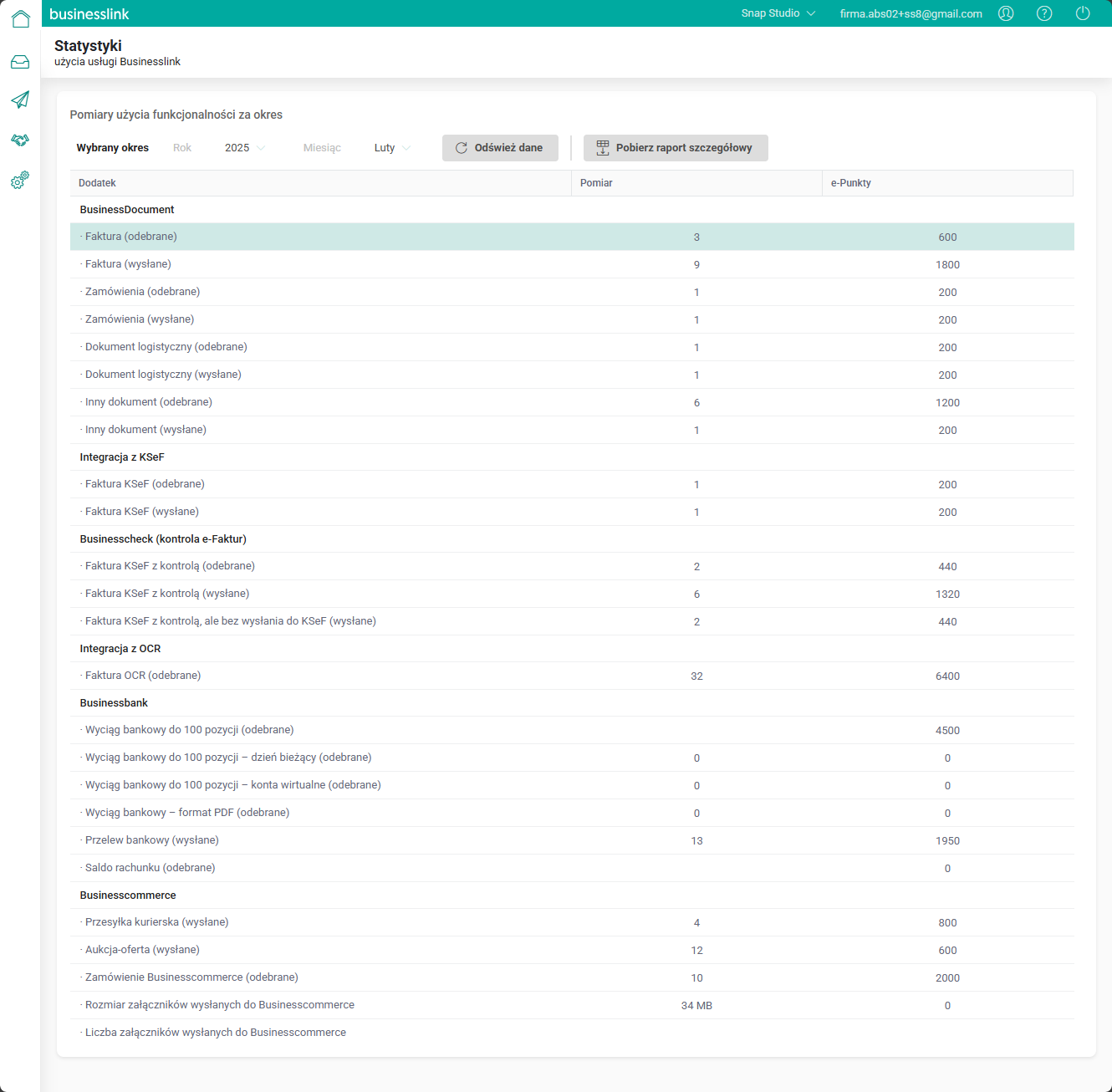Image resolution: width=1112 pixels, height=1092 pixels.
Task: Expand the Snap Studio company dropdown
Action: pos(778,13)
